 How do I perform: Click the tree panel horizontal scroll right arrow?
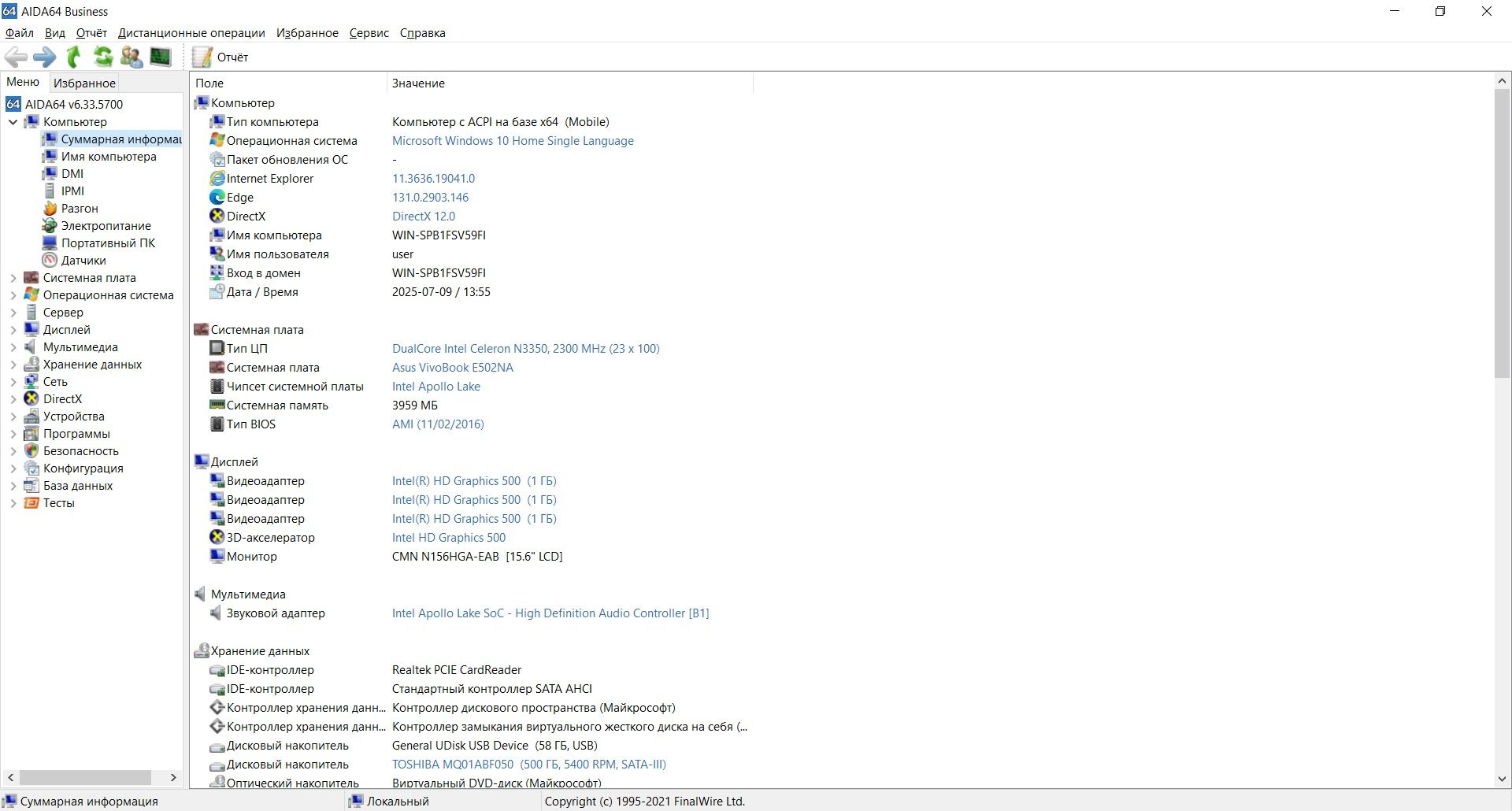pos(173,777)
